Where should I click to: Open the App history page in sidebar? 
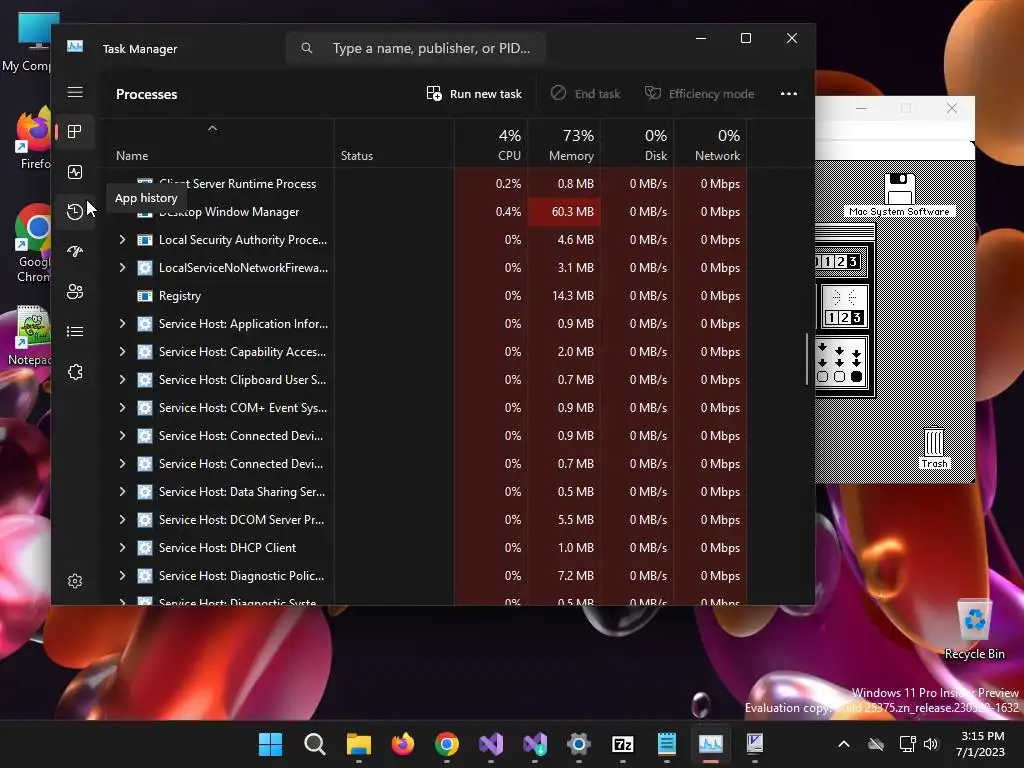coord(75,212)
